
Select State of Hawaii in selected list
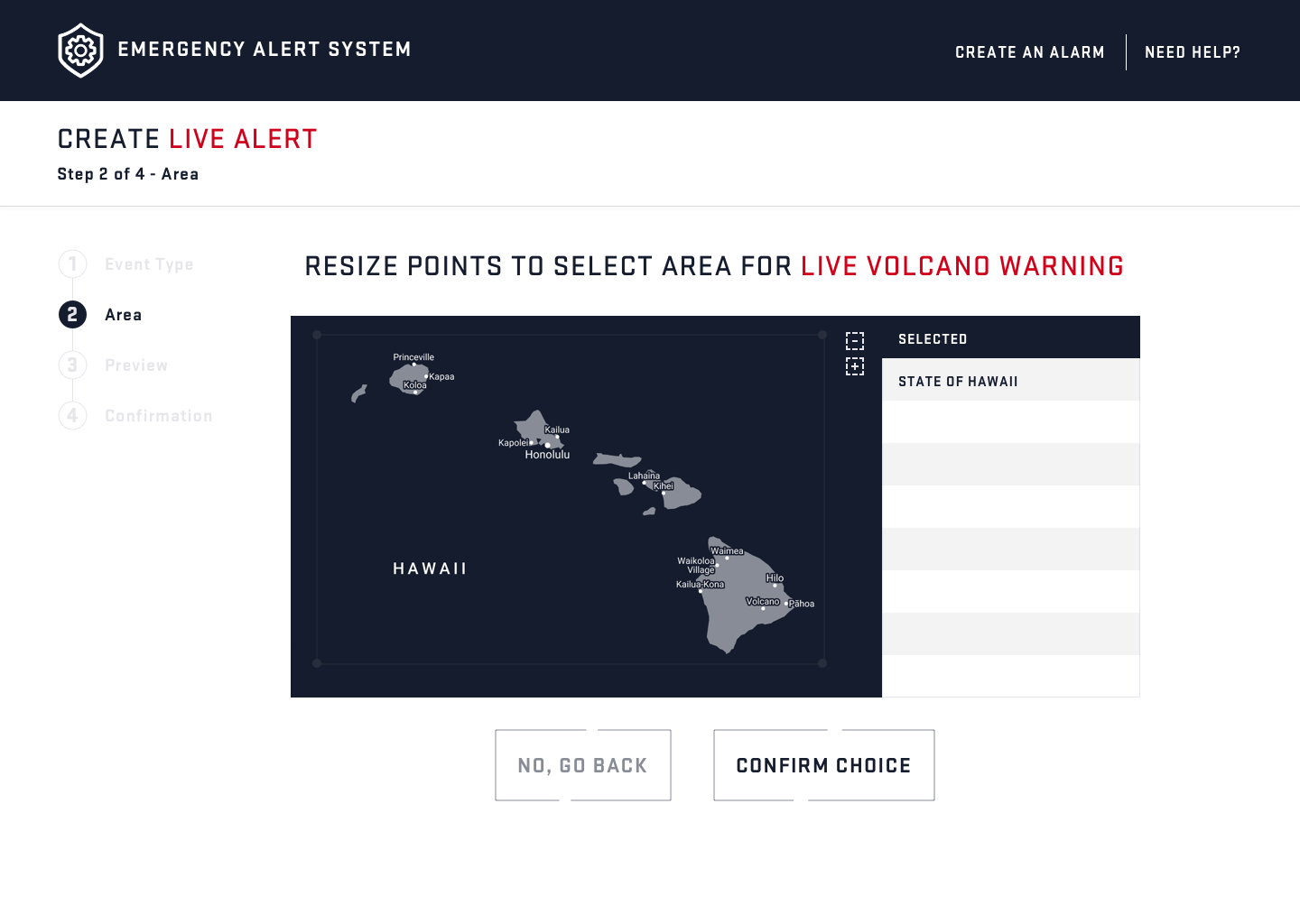click(x=1011, y=380)
